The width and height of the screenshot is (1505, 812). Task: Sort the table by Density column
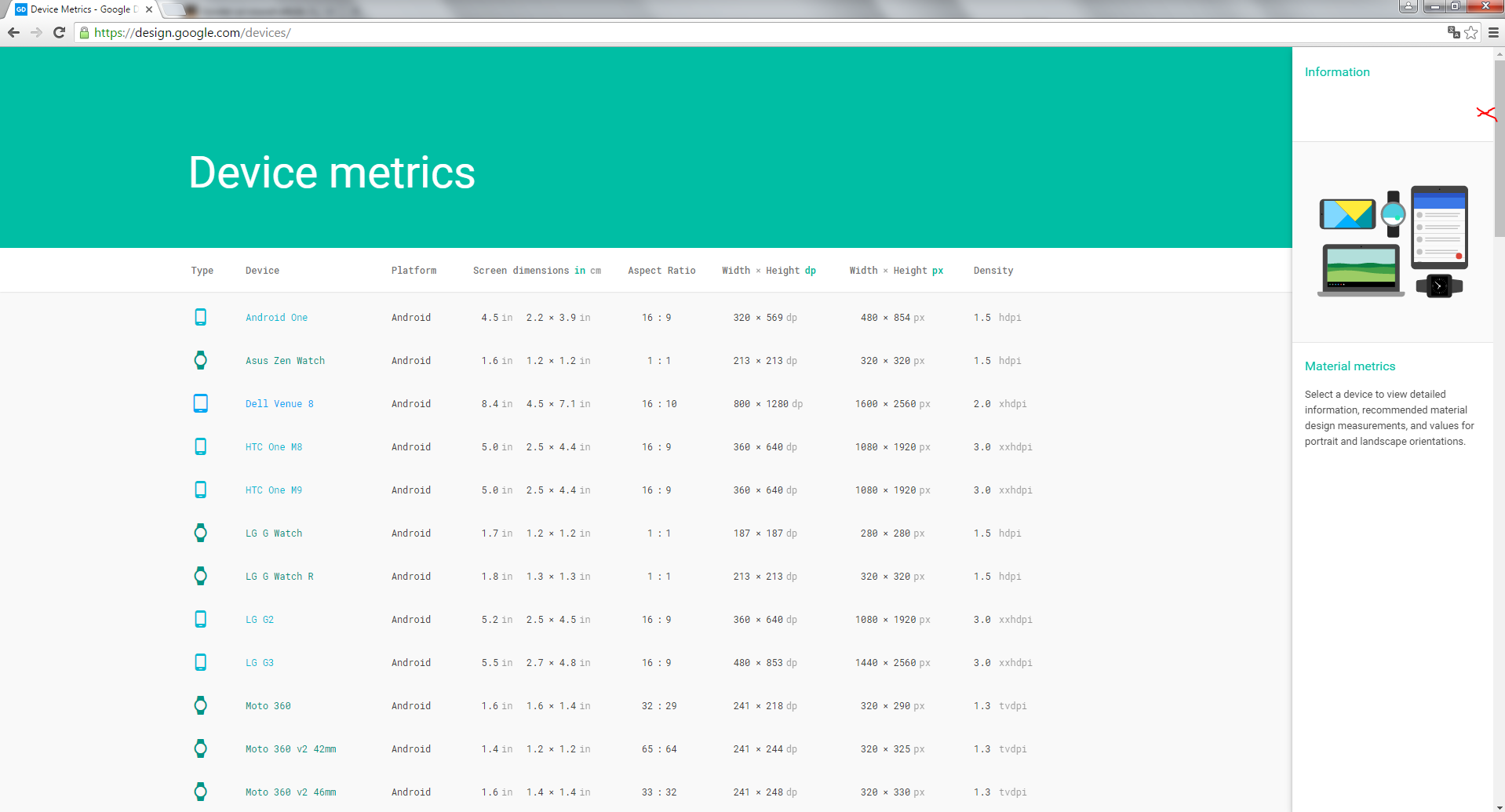(993, 271)
